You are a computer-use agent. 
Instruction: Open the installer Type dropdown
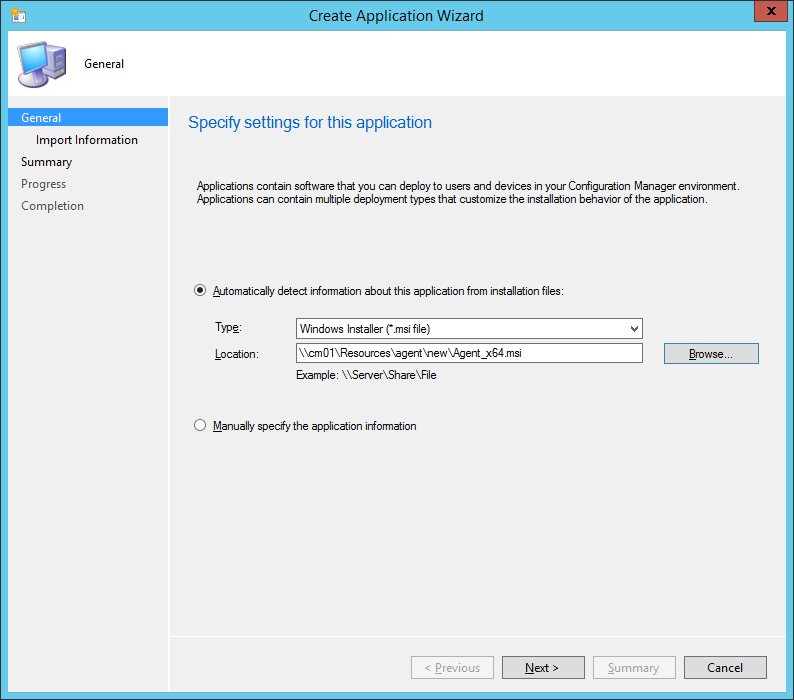pyautogui.click(x=469, y=329)
